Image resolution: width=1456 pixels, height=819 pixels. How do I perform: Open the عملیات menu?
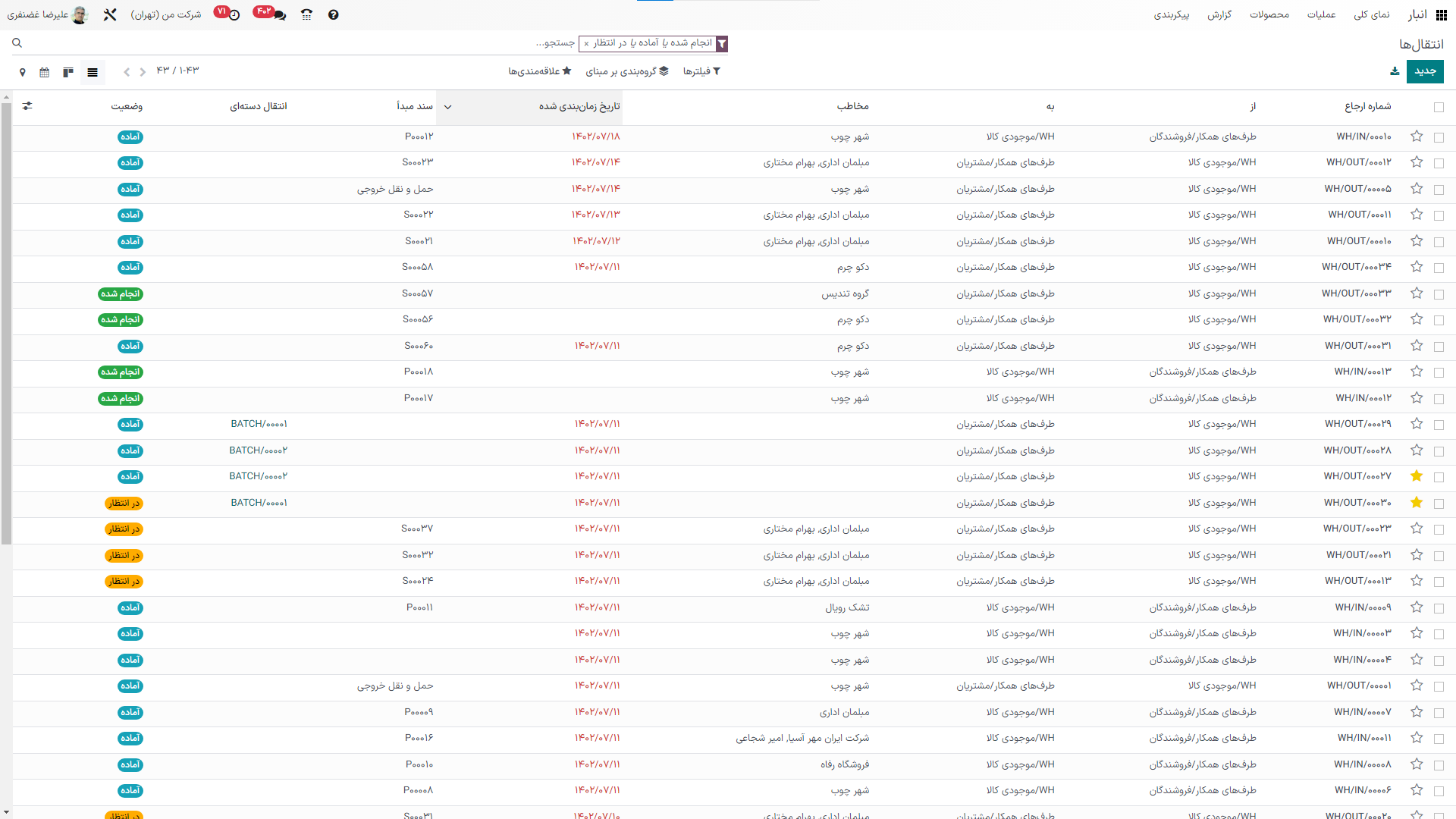(1321, 14)
